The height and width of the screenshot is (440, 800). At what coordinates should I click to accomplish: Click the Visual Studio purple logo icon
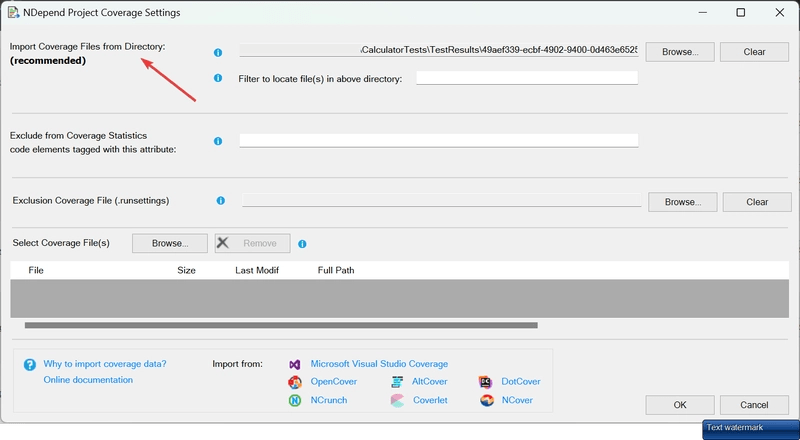294,364
